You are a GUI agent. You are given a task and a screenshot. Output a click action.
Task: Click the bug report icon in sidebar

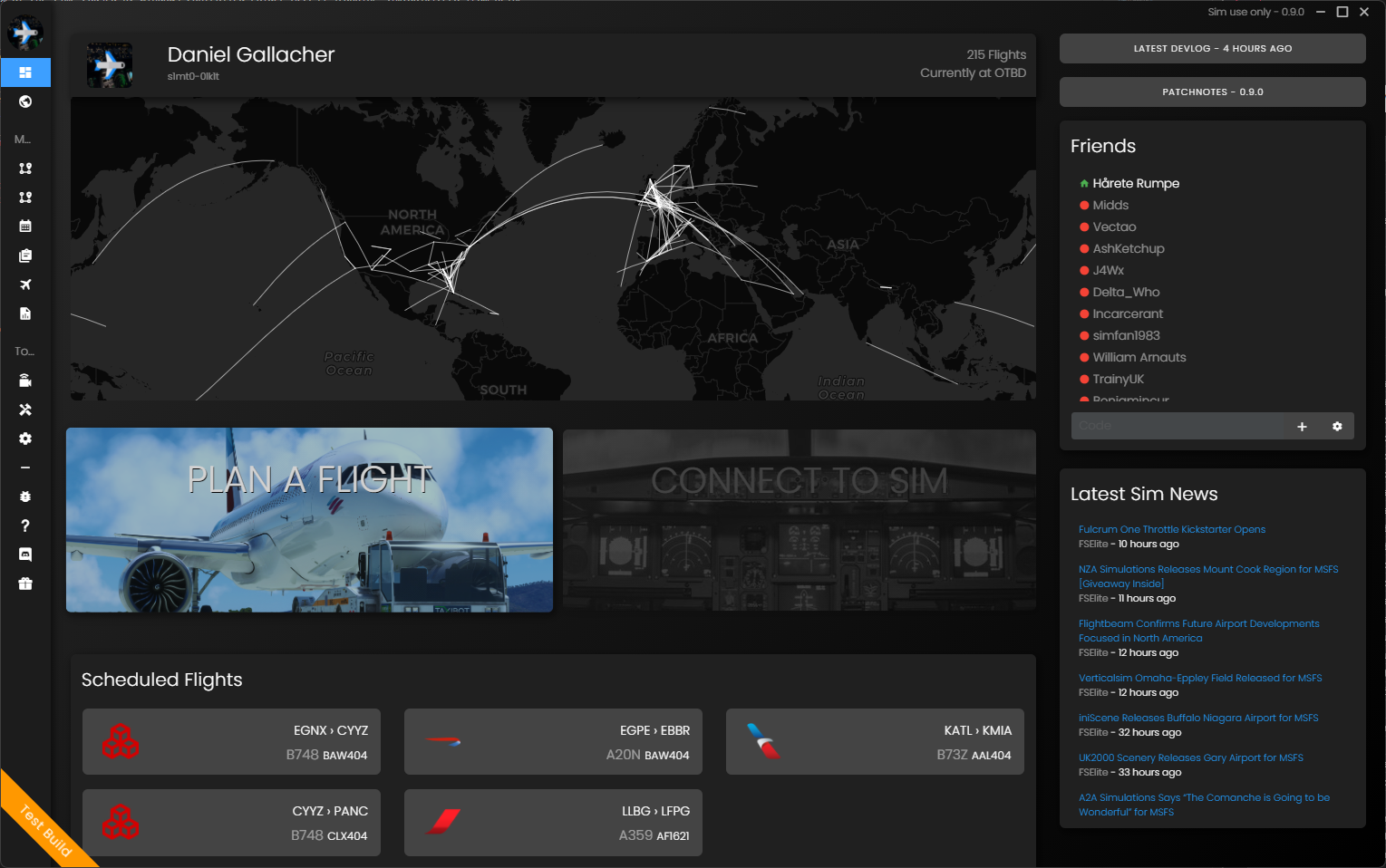[25, 497]
